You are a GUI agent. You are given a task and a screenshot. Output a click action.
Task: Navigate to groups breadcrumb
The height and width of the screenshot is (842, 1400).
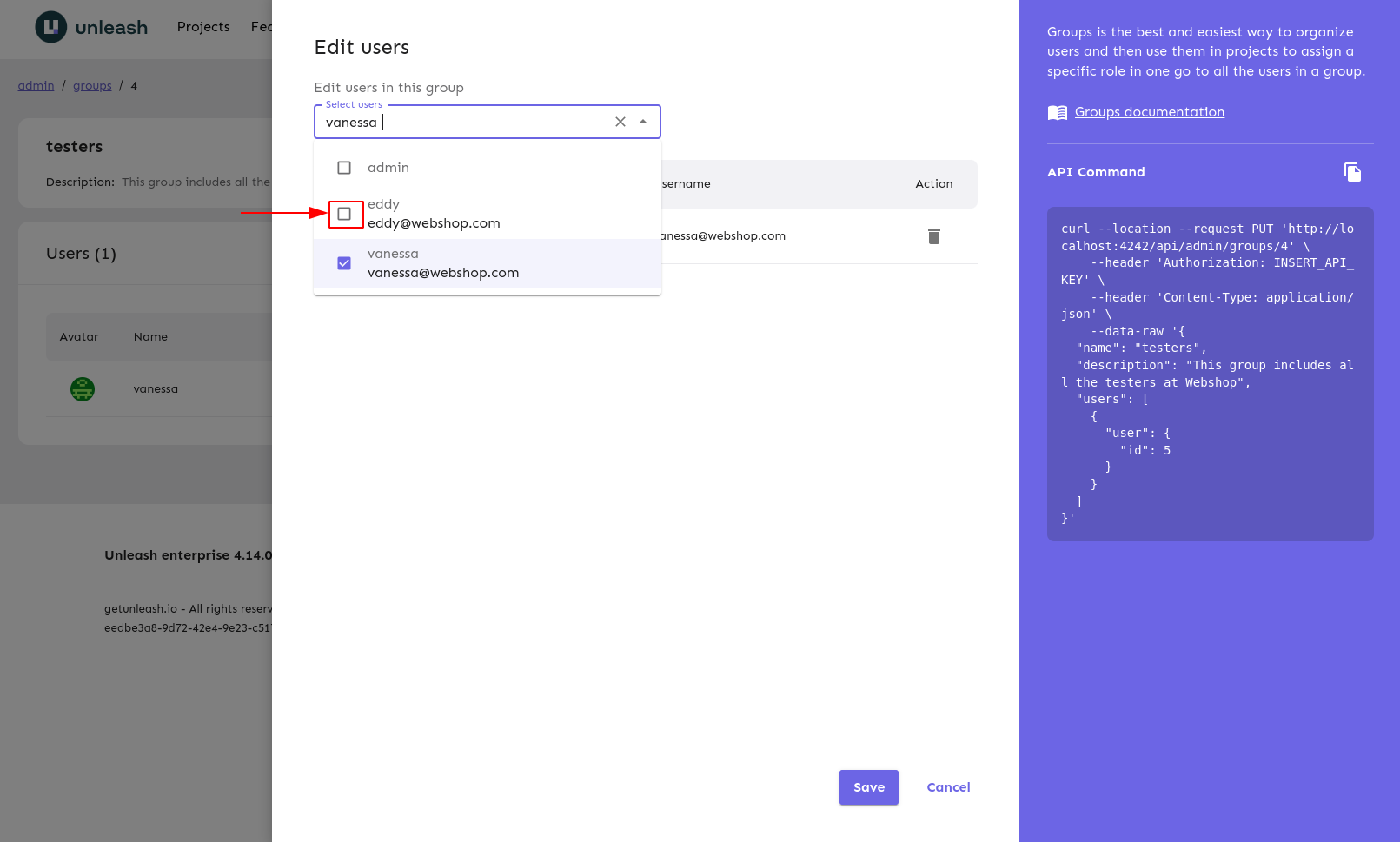click(x=92, y=86)
